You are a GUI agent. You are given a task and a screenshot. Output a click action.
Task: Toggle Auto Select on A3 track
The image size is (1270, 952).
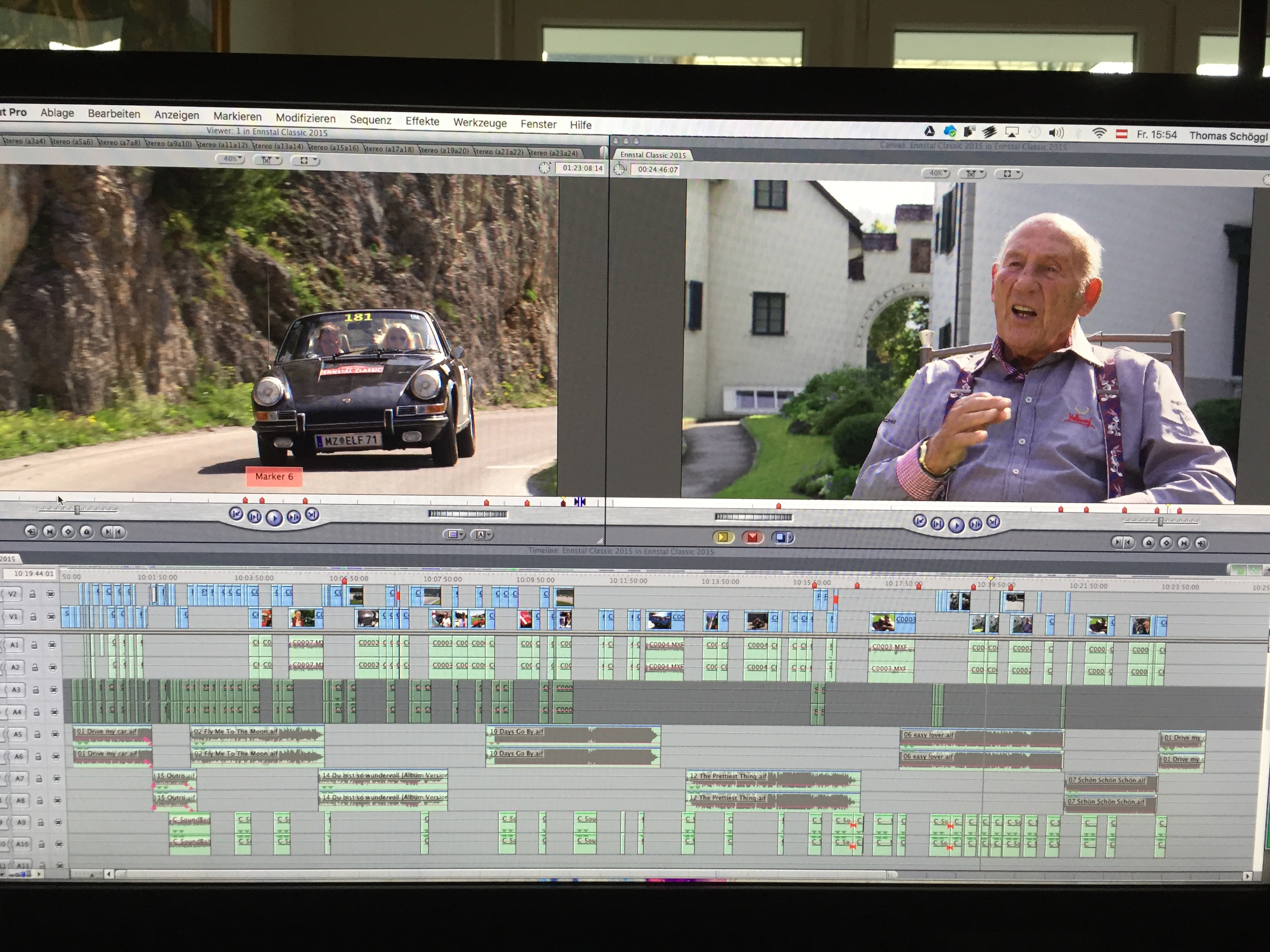[53, 690]
